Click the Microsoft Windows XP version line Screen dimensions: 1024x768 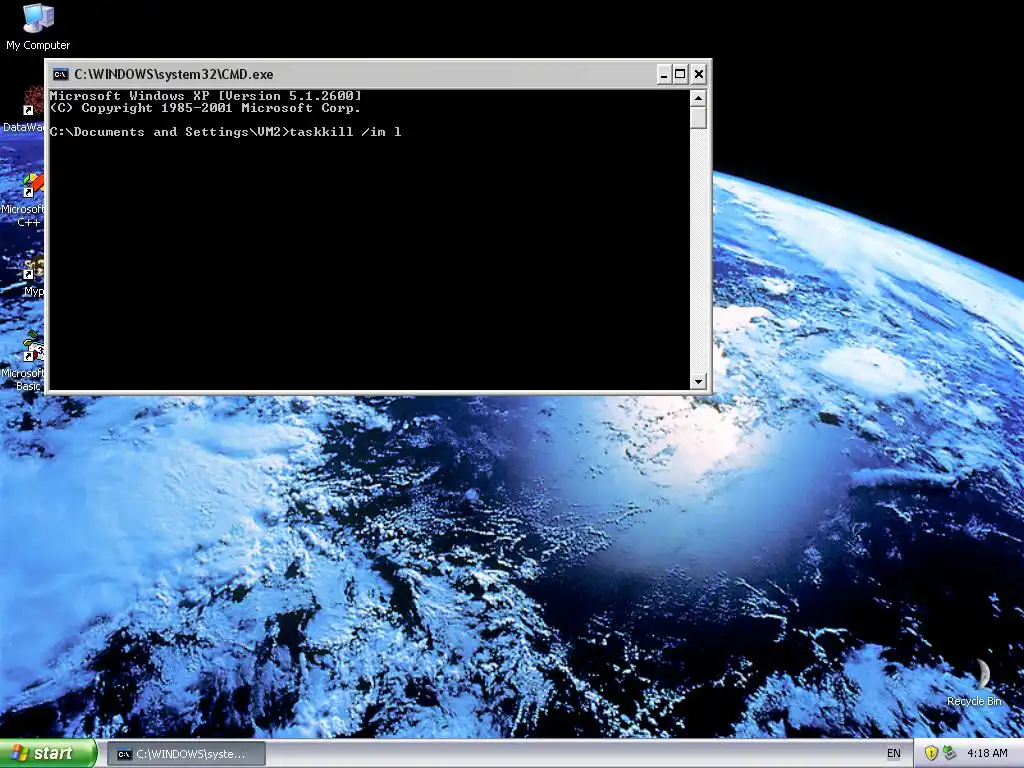click(205, 96)
